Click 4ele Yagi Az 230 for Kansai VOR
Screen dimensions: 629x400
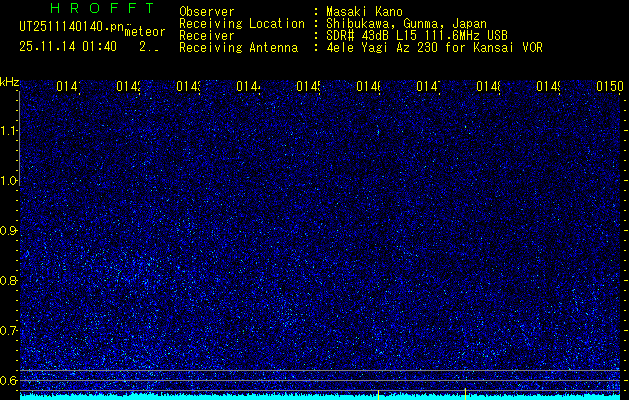click(434, 48)
